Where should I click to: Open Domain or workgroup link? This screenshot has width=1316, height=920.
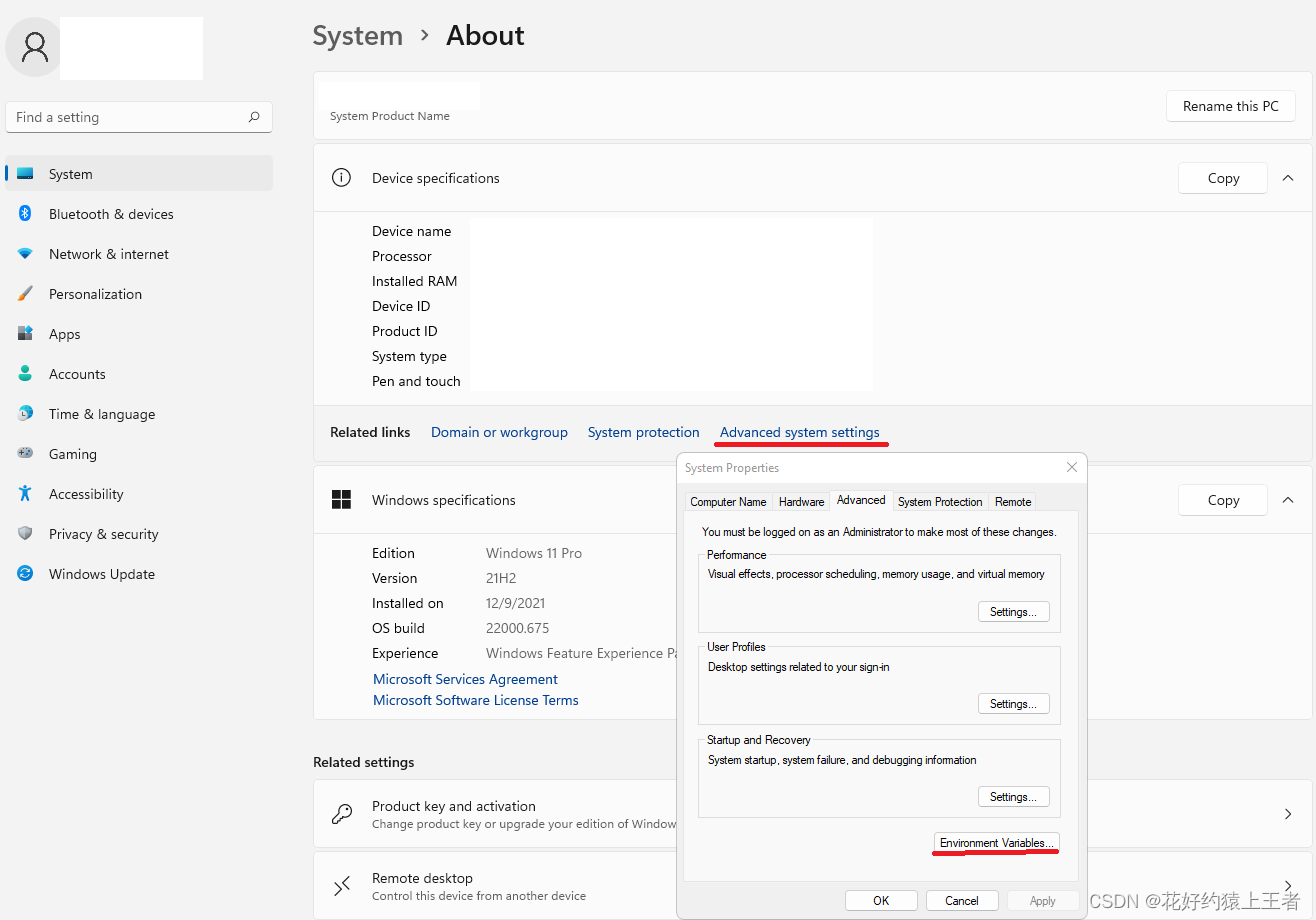click(499, 432)
